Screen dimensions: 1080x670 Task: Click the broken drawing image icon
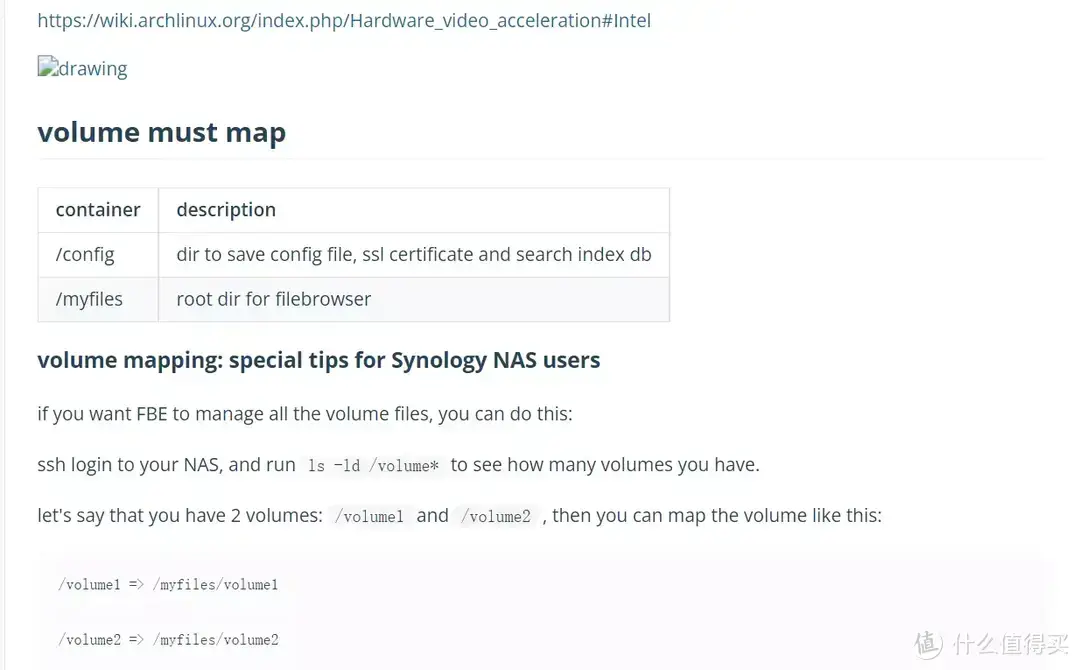coord(47,67)
